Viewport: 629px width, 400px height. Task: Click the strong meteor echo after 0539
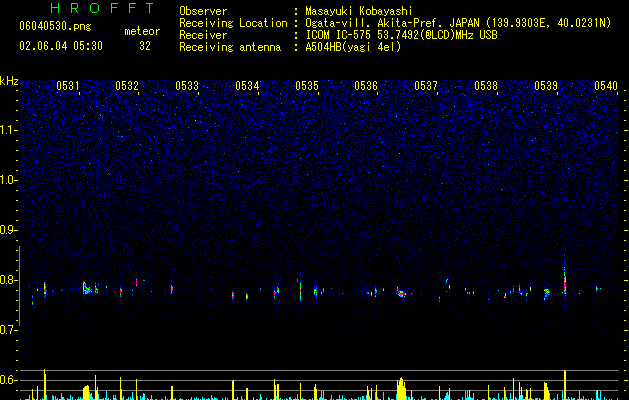(565, 281)
